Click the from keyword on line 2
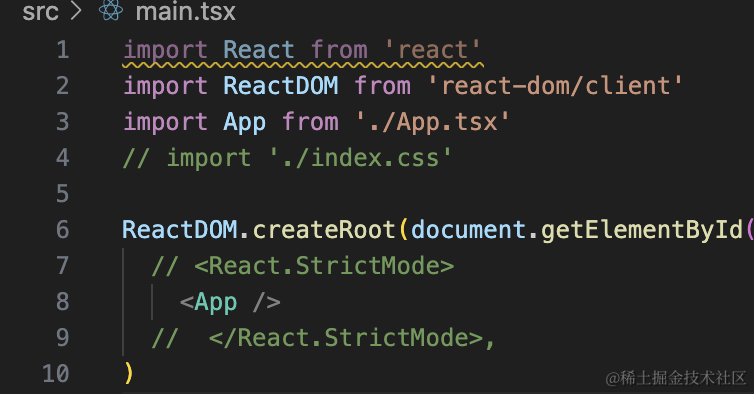754x394 pixels. [382, 86]
